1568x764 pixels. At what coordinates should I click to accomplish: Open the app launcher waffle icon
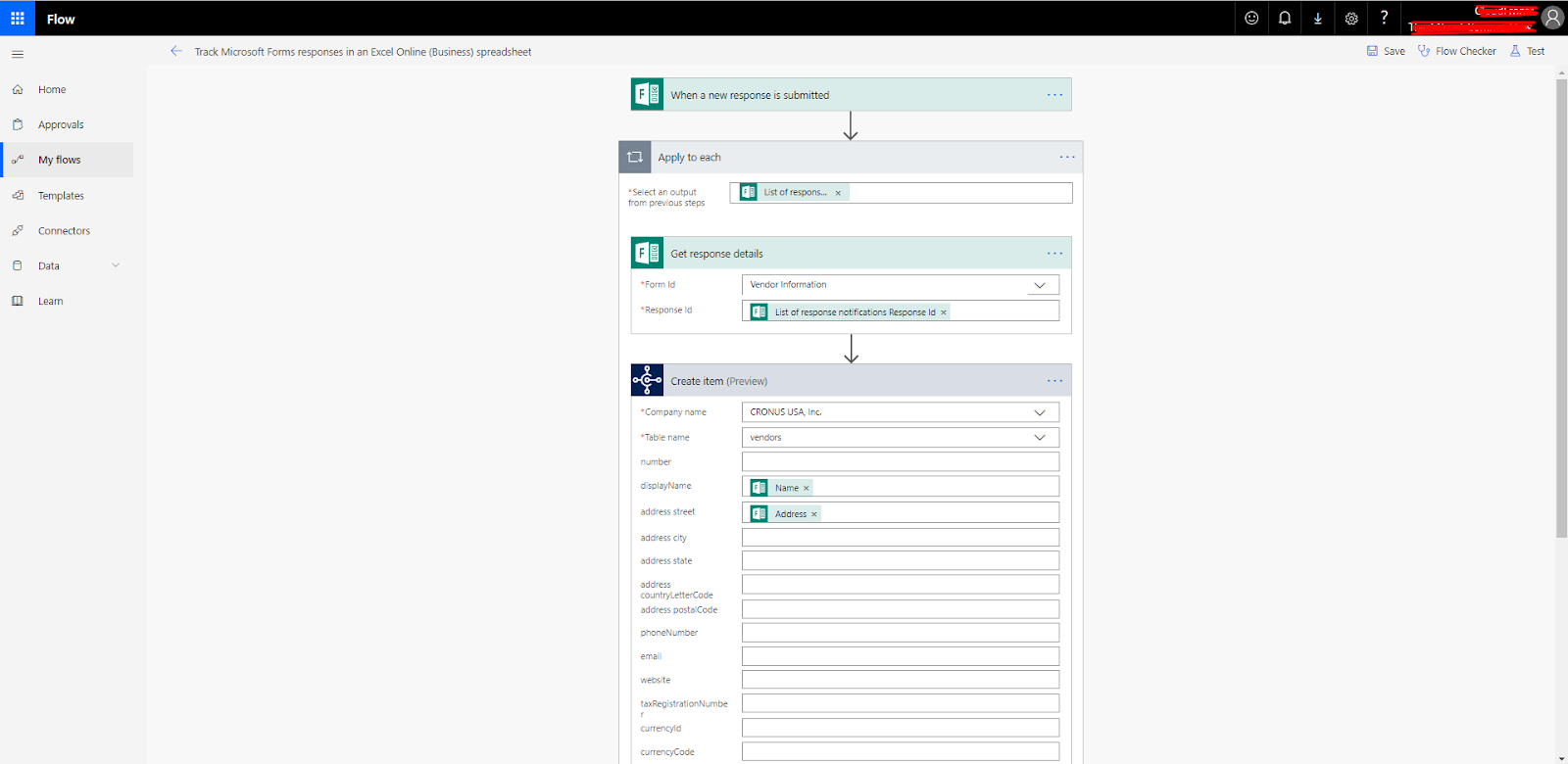(18, 19)
